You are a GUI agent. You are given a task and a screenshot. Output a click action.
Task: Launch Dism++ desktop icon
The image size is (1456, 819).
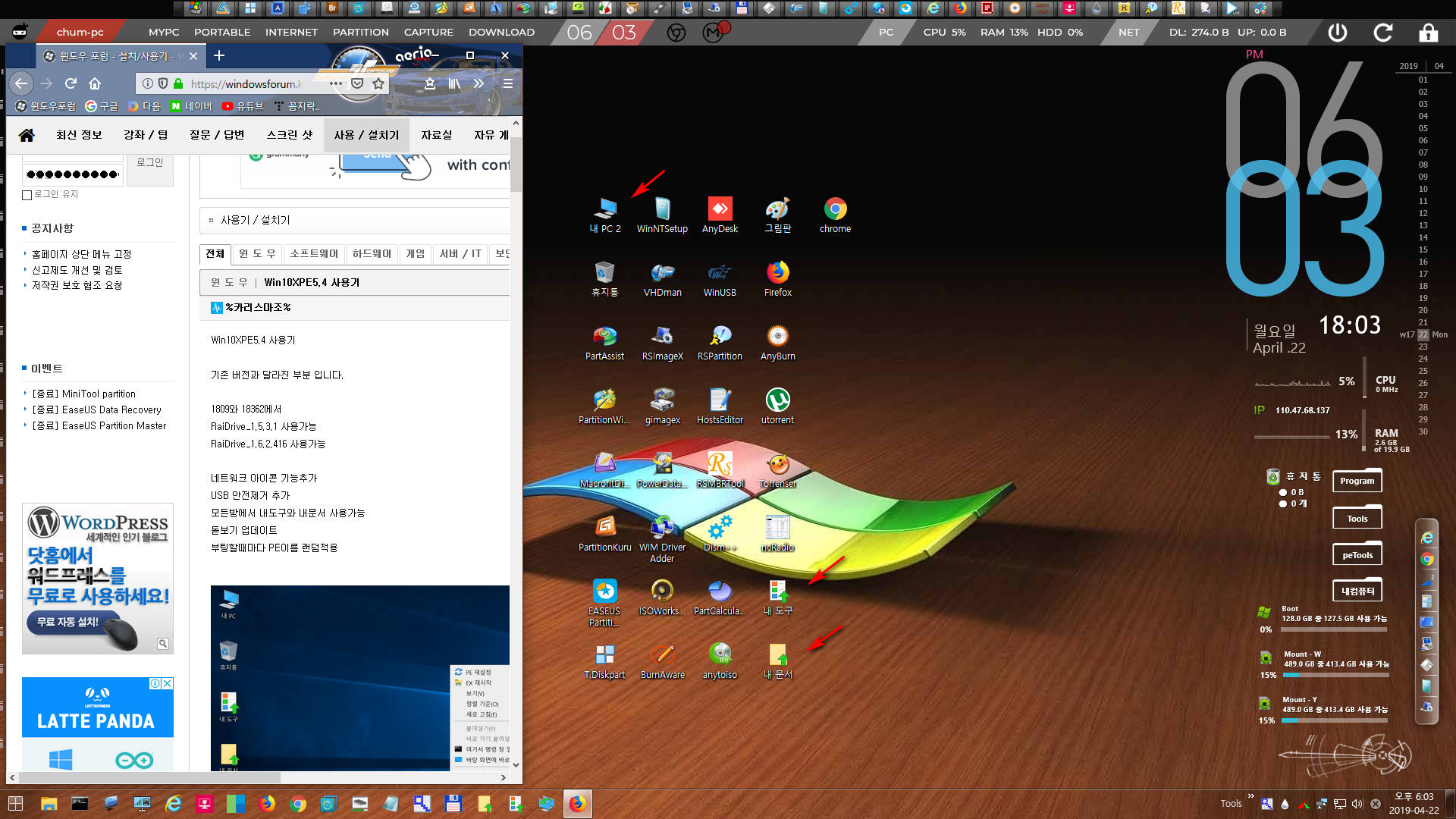(x=720, y=533)
